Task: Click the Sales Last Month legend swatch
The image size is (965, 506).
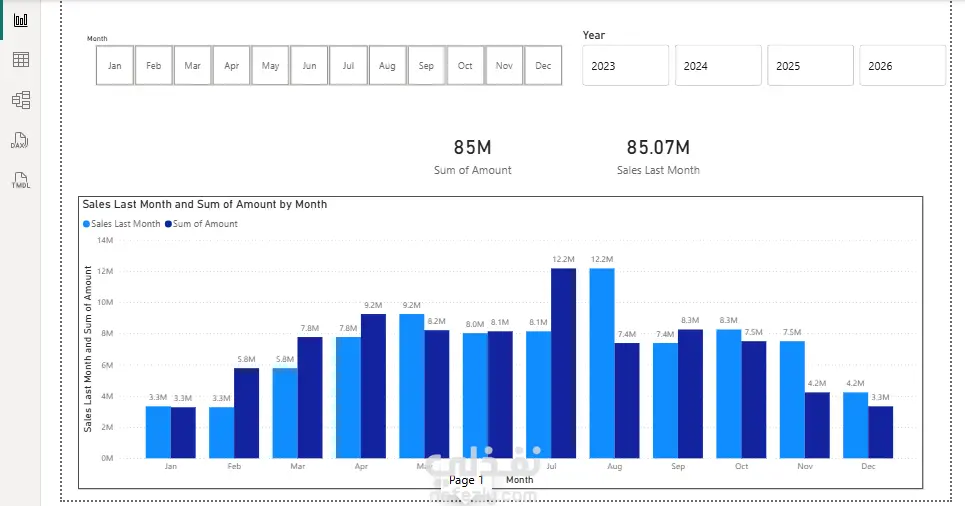Action: pos(86,224)
